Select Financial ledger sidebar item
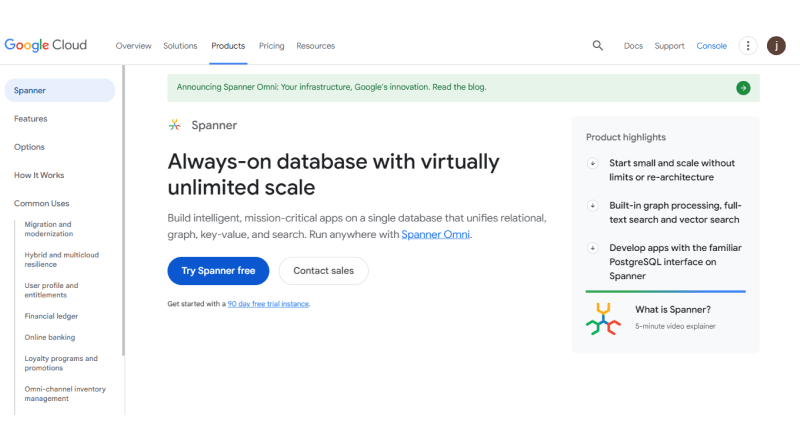This screenshot has height=445, width=800. click(51, 316)
